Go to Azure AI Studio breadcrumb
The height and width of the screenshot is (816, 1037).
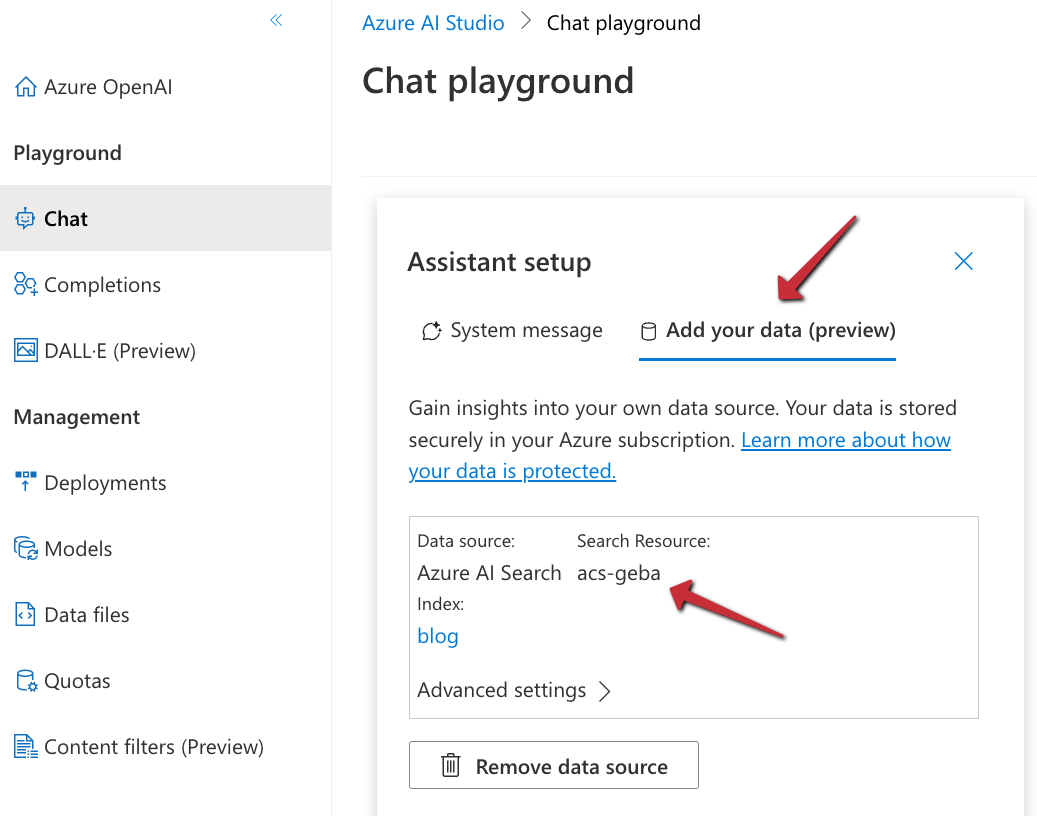pyautogui.click(x=433, y=23)
